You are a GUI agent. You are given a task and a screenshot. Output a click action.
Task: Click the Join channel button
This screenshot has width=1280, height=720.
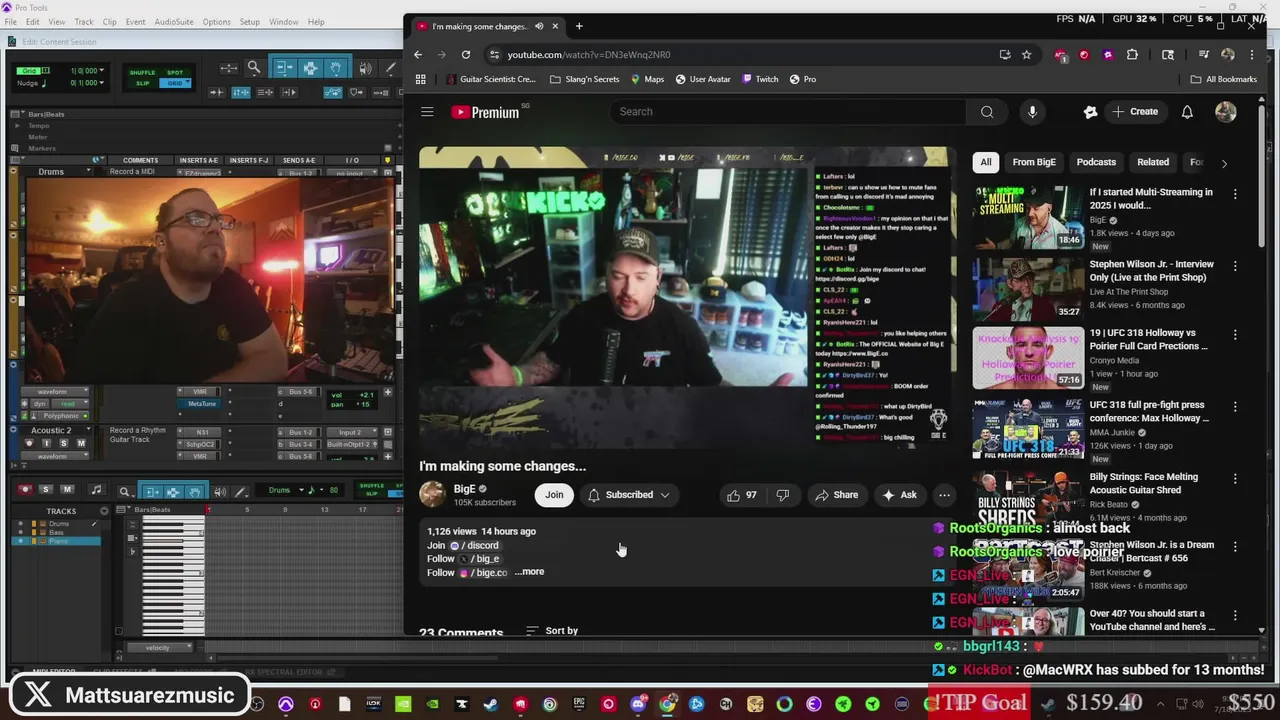point(554,495)
